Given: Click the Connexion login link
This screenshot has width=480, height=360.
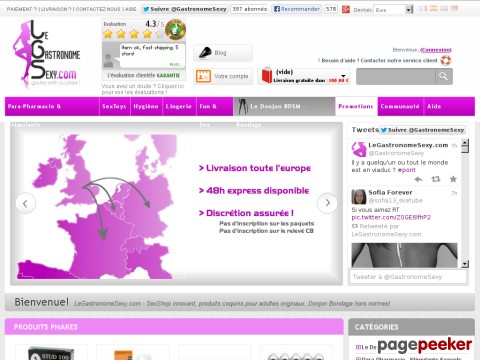Looking at the screenshot, I should [x=436, y=50].
